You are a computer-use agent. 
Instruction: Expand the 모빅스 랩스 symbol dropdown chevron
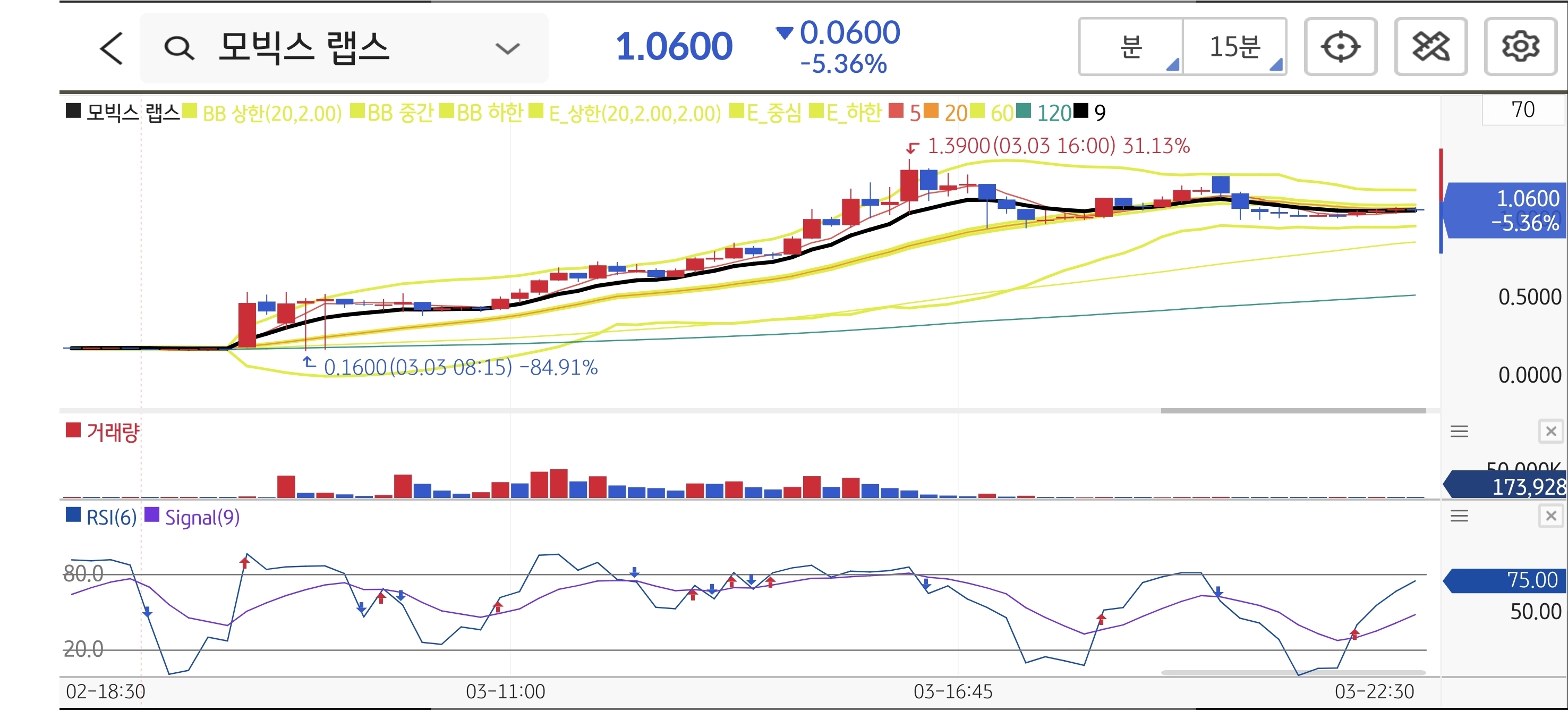(x=507, y=48)
